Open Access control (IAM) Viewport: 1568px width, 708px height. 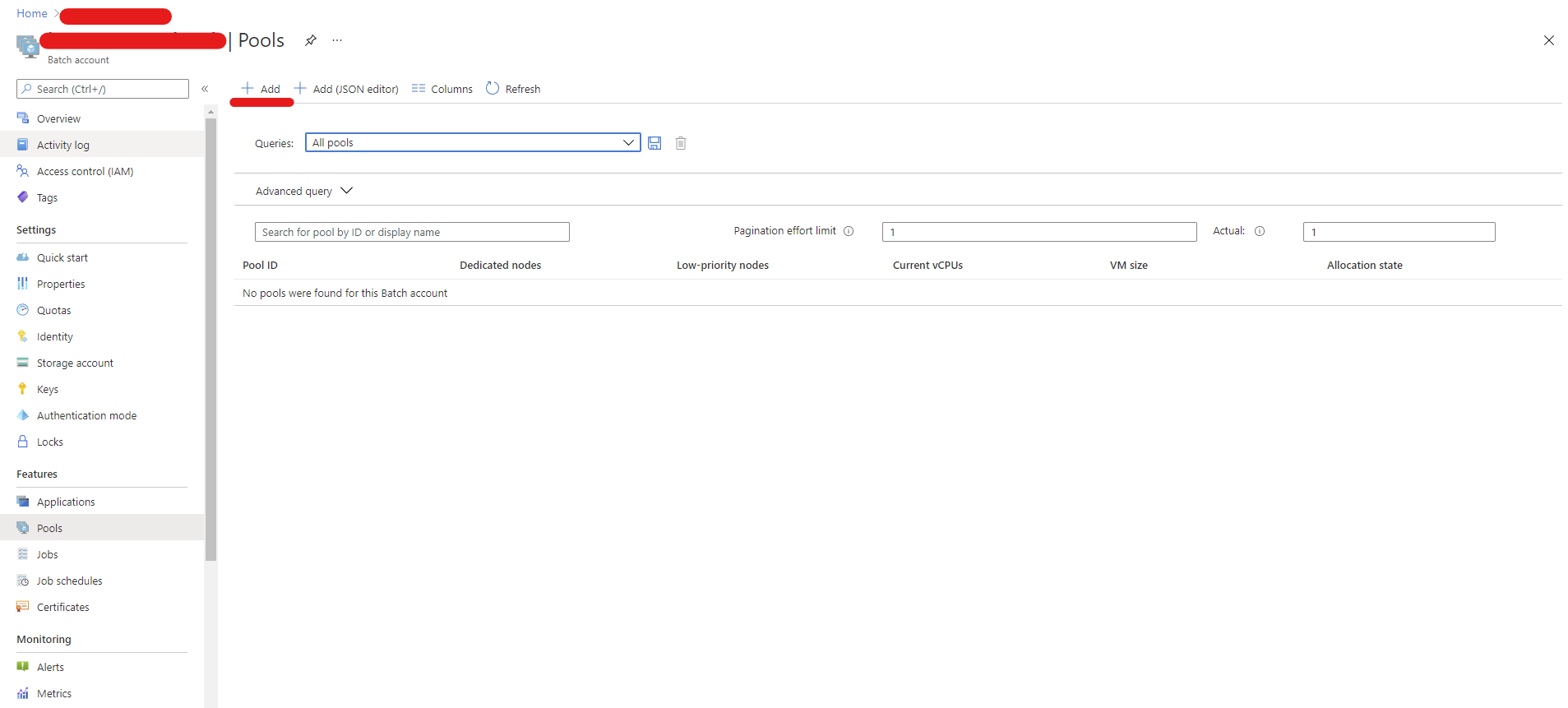click(x=102, y=171)
